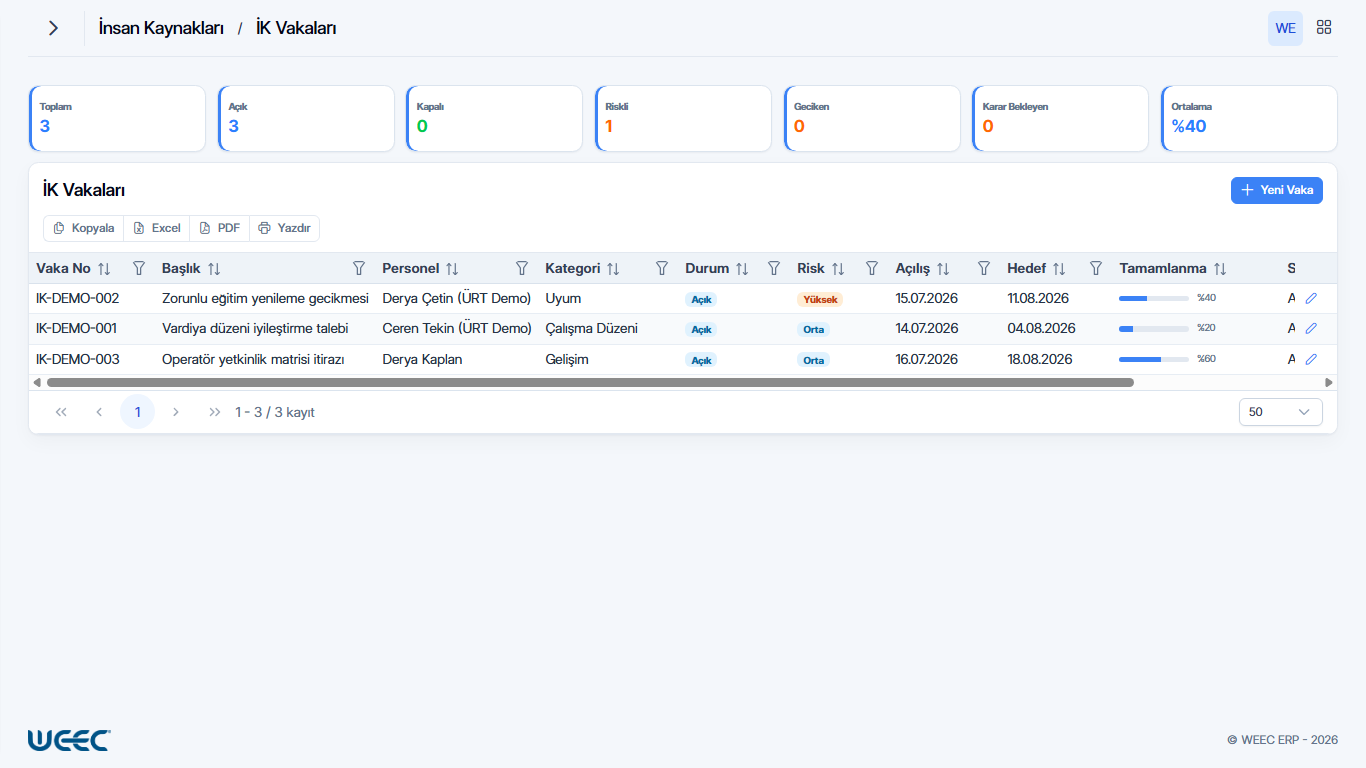Click the %40 progress bar for IK-DEMO-002

pyautogui.click(x=1154, y=298)
